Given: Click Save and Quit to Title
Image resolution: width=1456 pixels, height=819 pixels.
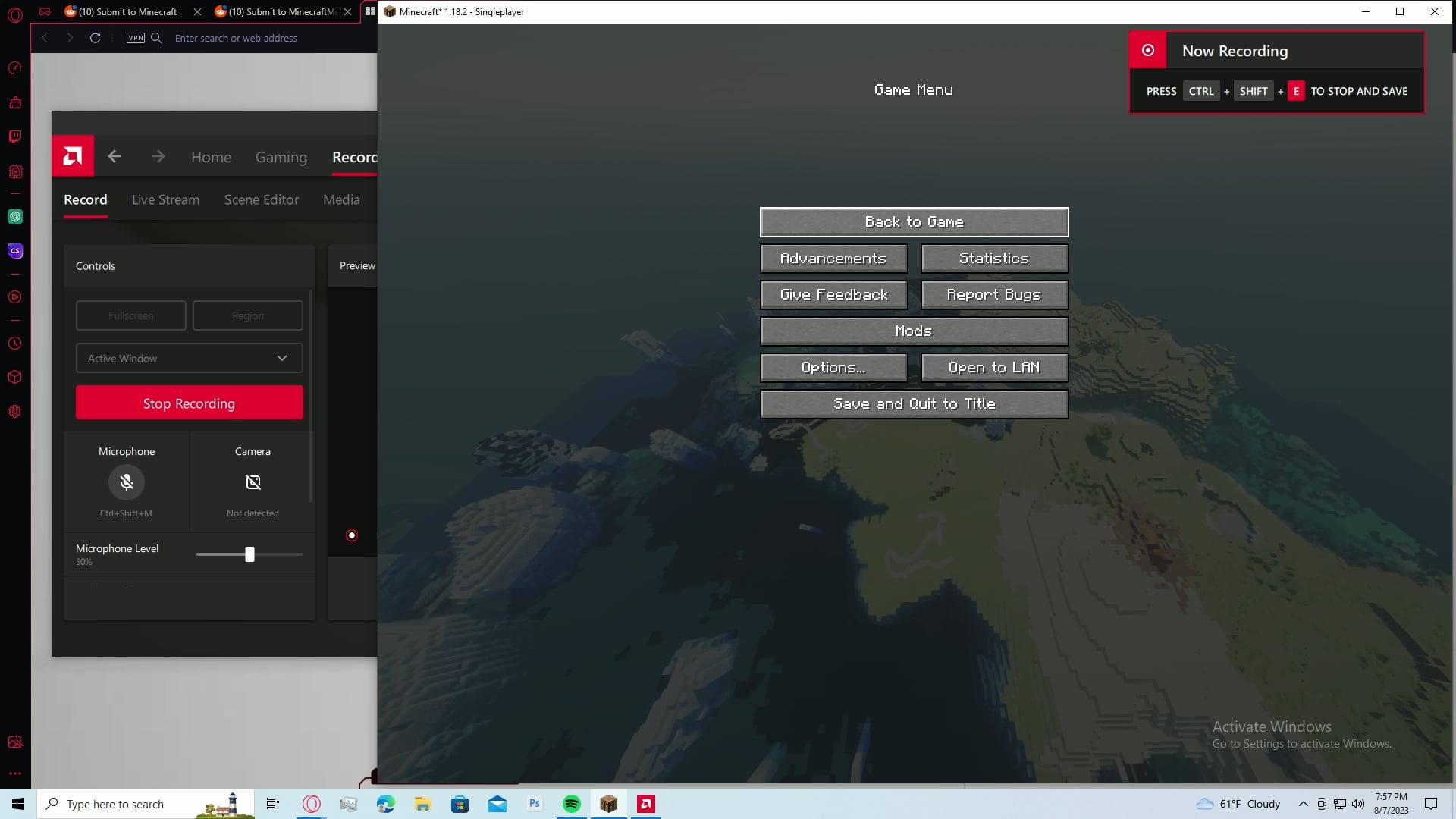Looking at the screenshot, I should (914, 404).
